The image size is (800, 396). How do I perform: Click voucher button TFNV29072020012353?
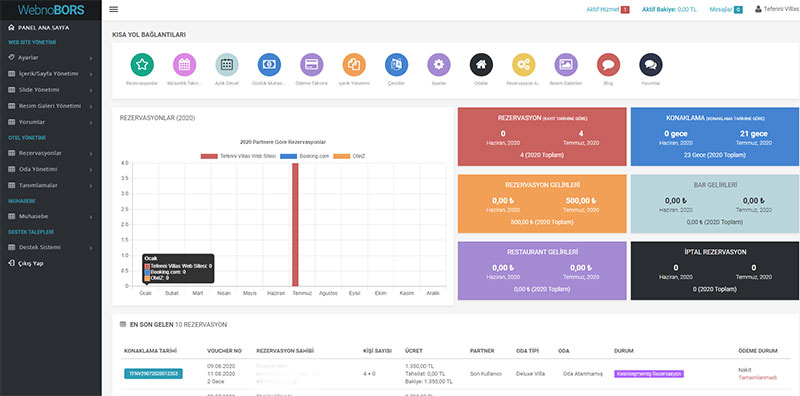[153, 374]
